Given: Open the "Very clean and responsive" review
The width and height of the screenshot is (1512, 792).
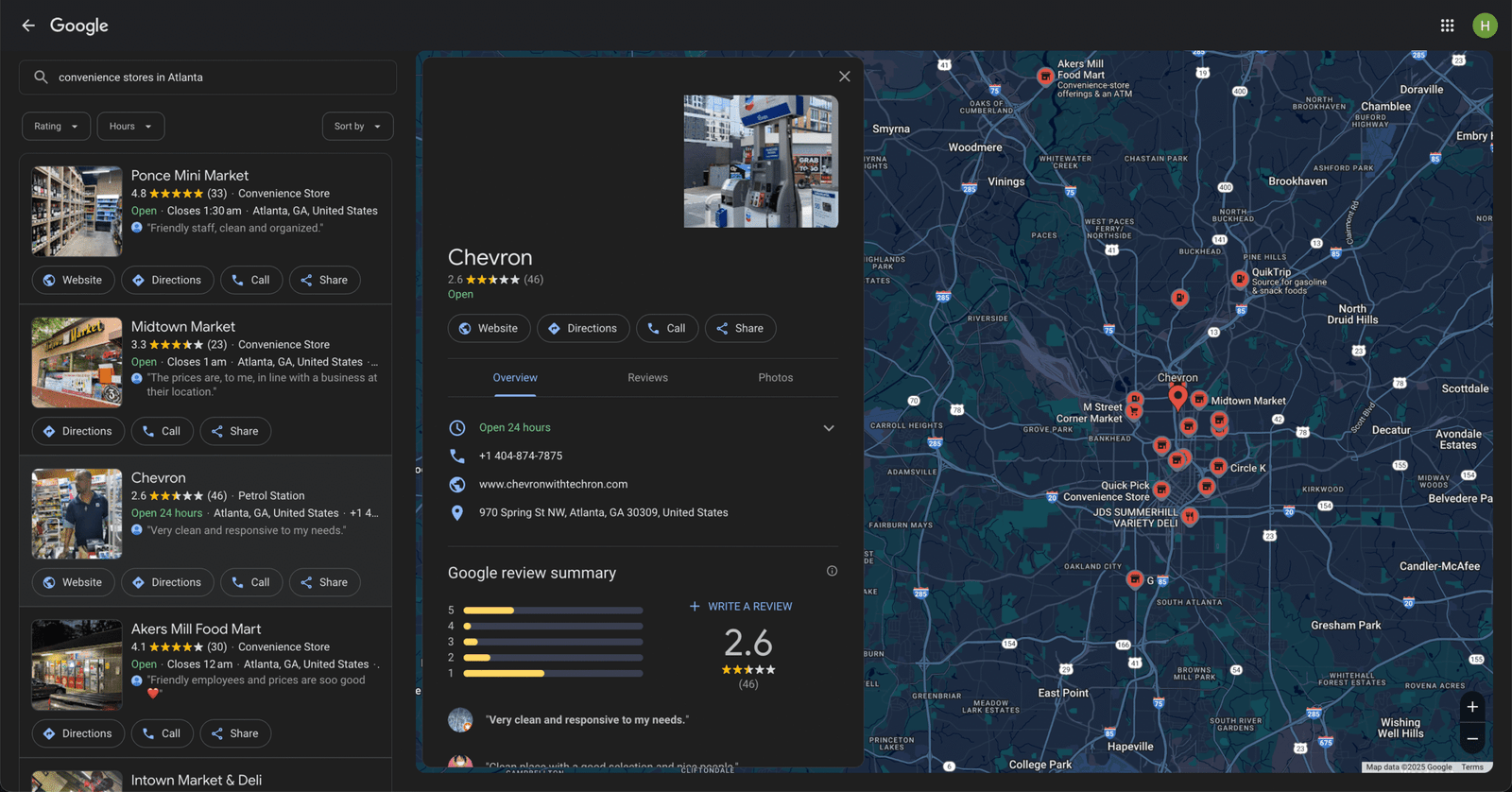Looking at the screenshot, I should (587, 720).
